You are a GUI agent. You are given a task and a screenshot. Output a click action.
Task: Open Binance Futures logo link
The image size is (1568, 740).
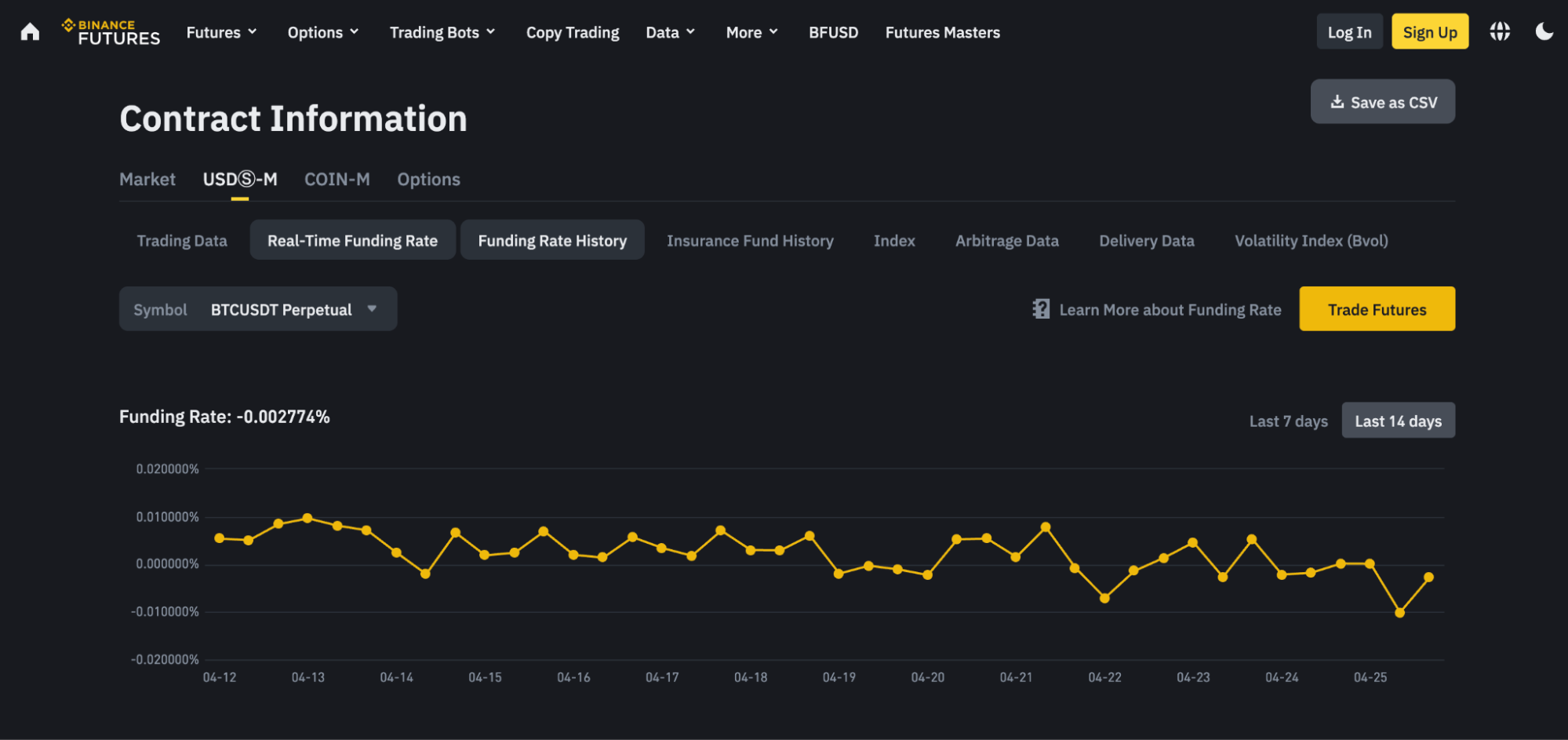[x=111, y=32]
